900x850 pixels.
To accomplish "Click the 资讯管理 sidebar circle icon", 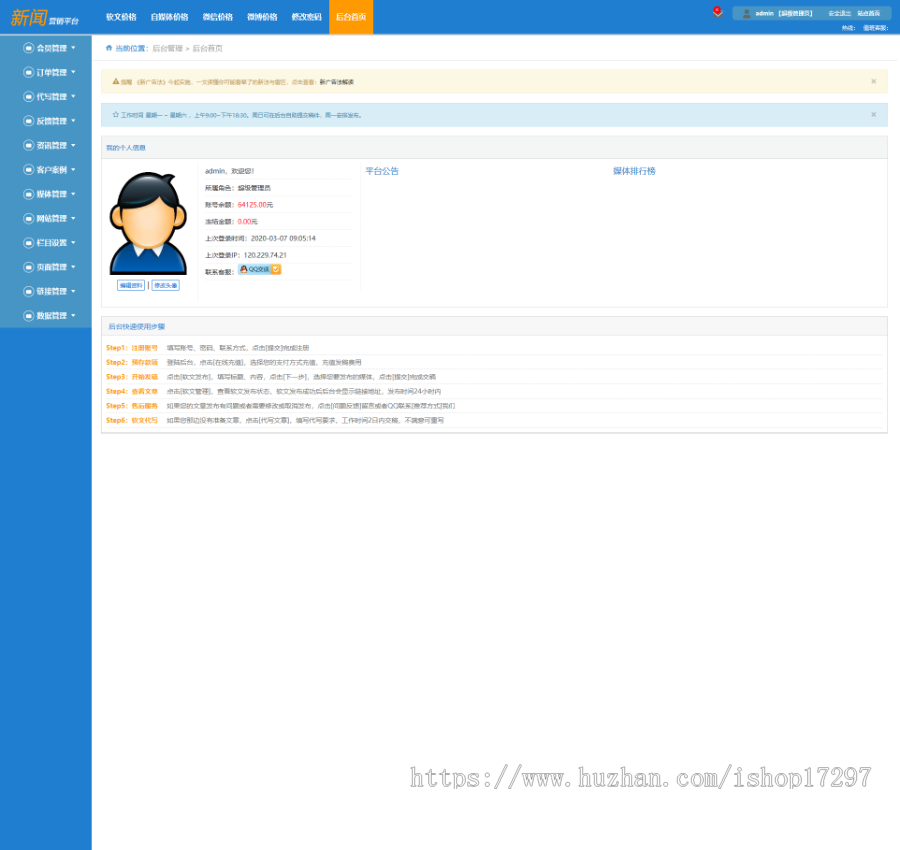I will pyautogui.click(x=28, y=145).
